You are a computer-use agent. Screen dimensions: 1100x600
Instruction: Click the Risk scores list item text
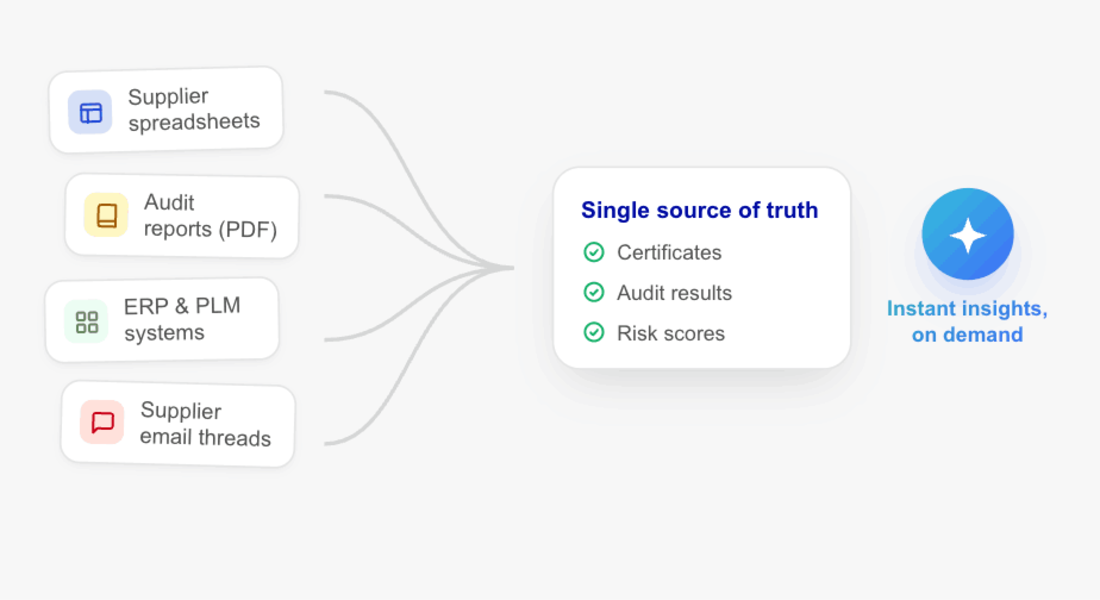point(671,333)
